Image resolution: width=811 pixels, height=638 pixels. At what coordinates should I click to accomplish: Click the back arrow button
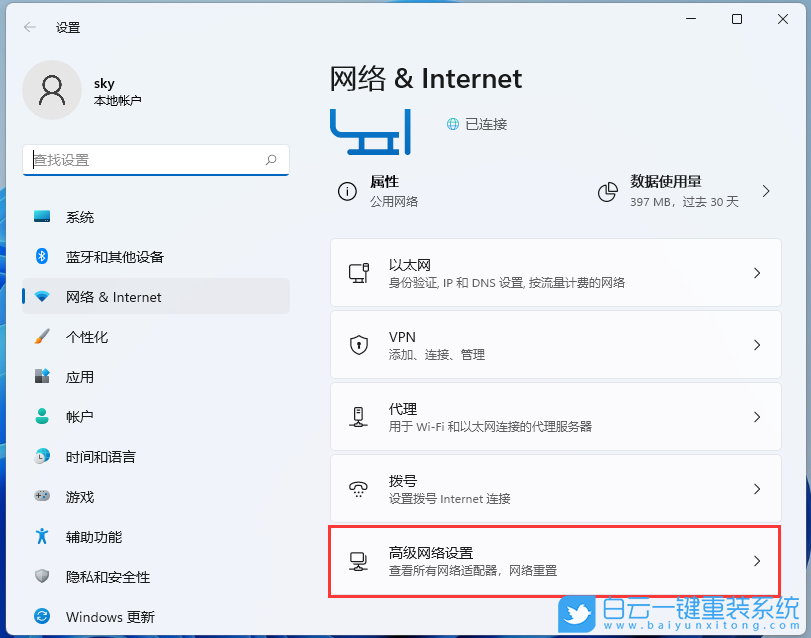click(27, 27)
